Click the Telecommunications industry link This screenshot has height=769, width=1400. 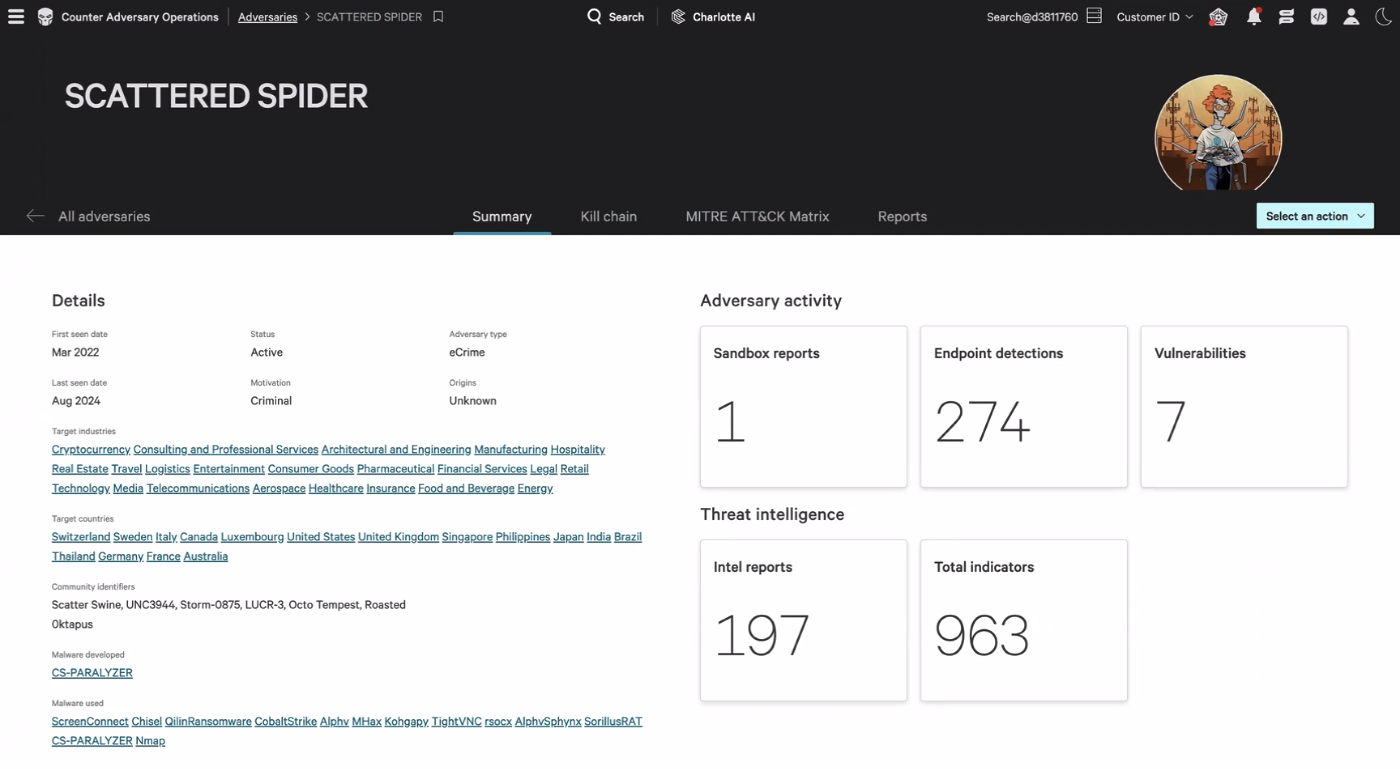pos(198,489)
